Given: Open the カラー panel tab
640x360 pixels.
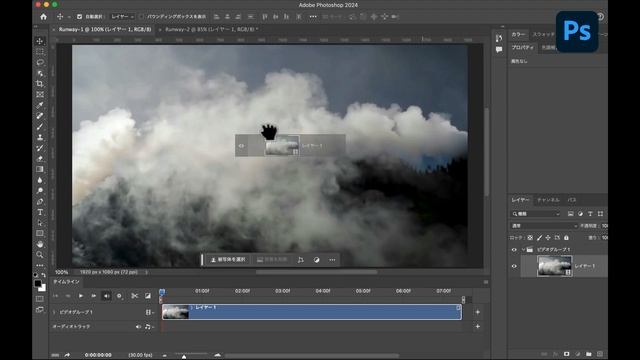Looking at the screenshot, I should click(518, 35).
